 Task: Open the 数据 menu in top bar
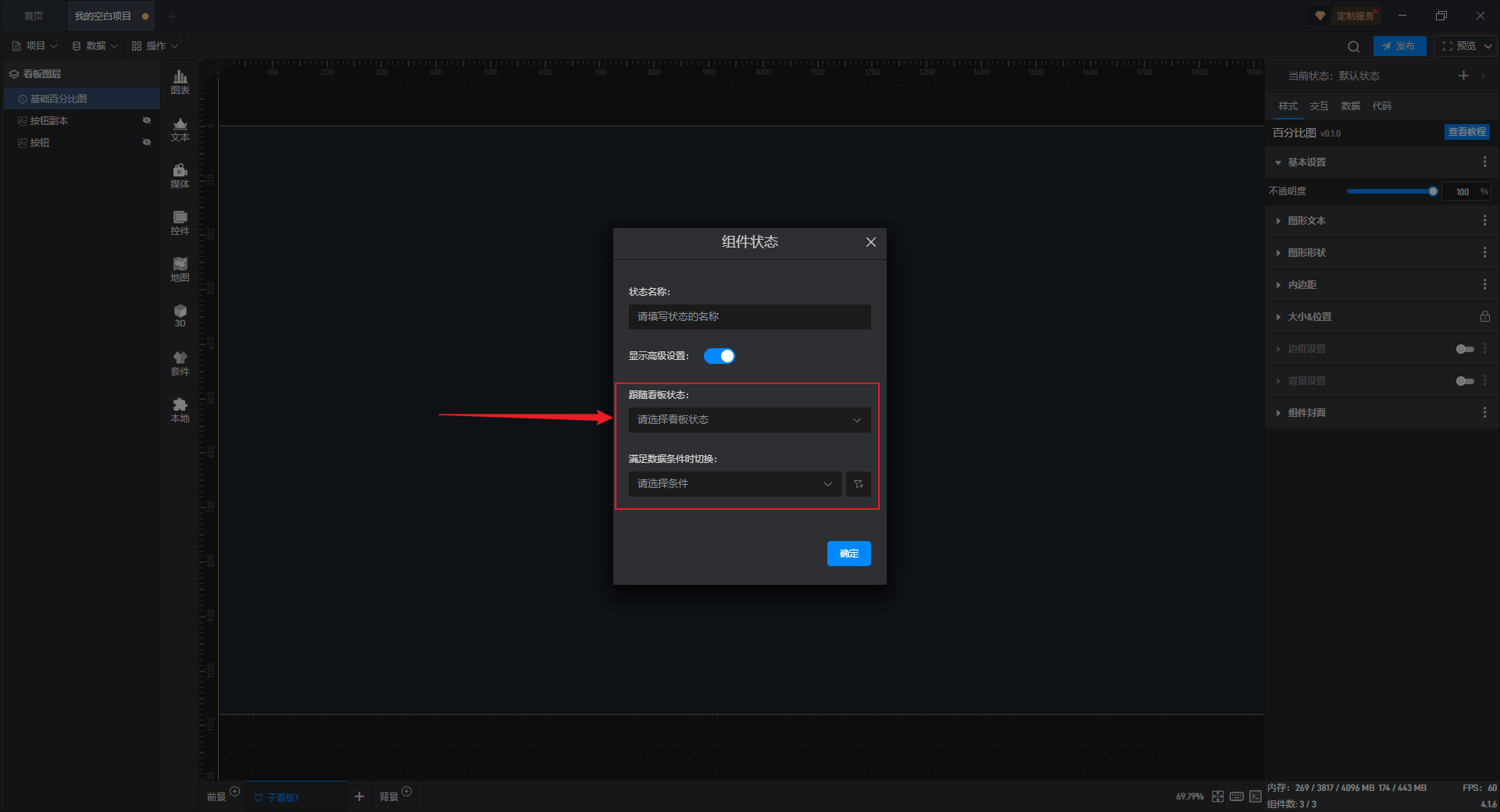pos(95,46)
